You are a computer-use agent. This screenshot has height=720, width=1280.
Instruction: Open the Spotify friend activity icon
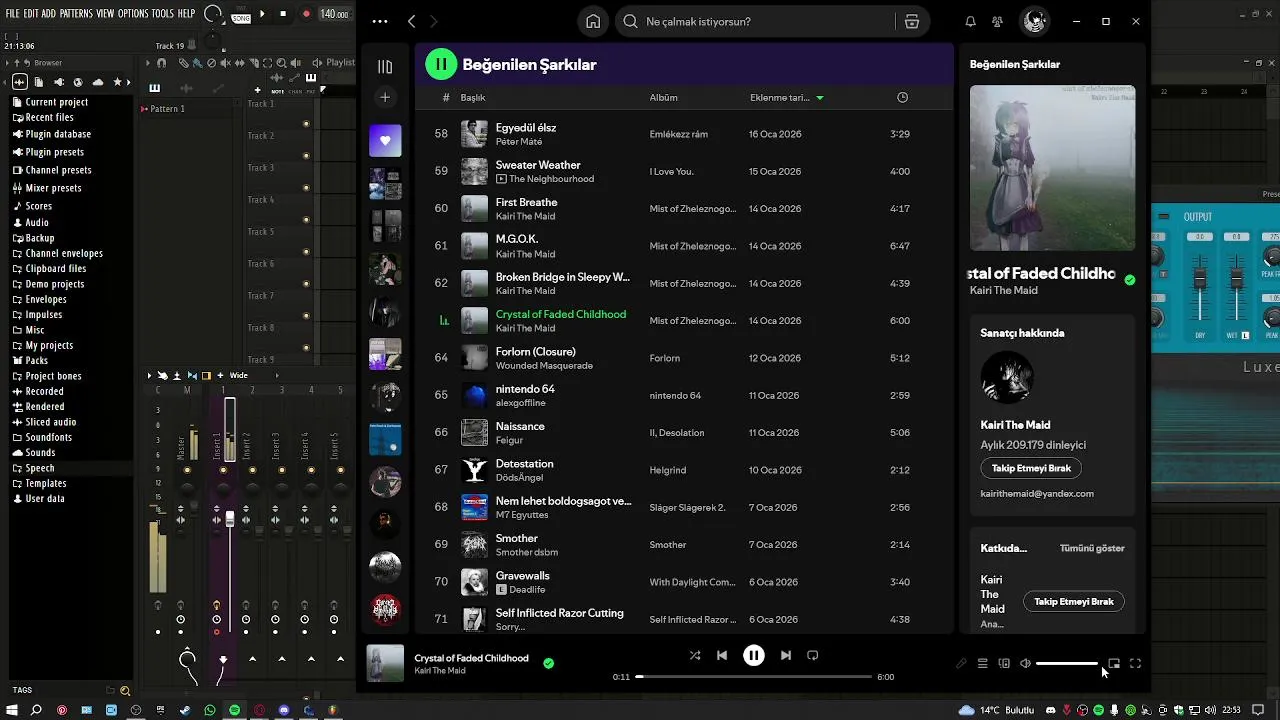tap(997, 21)
